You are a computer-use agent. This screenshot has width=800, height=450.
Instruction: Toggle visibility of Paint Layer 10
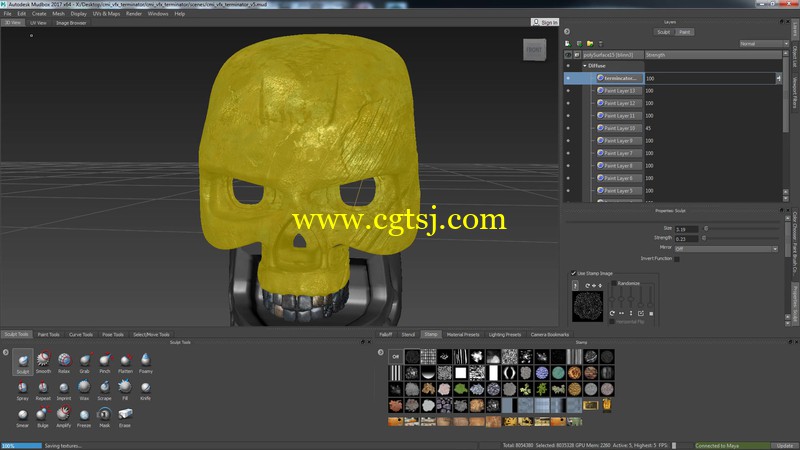tap(568, 128)
